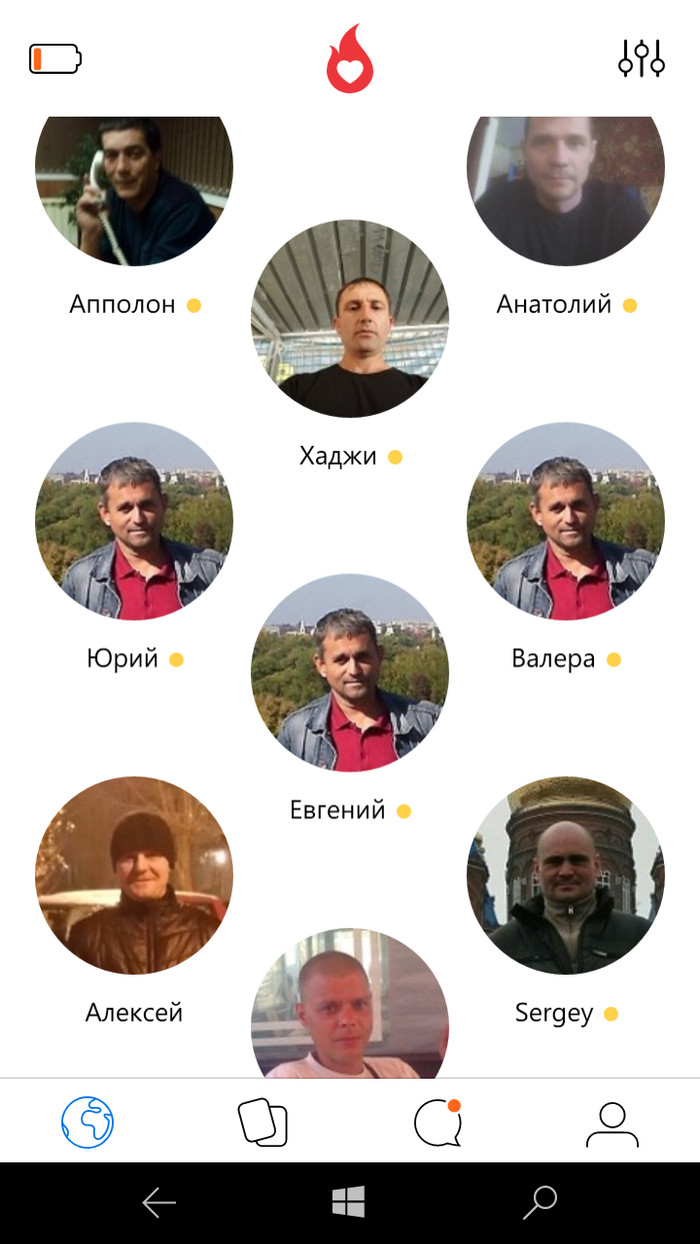Open Алексей's photo with black hat

click(134, 875)
